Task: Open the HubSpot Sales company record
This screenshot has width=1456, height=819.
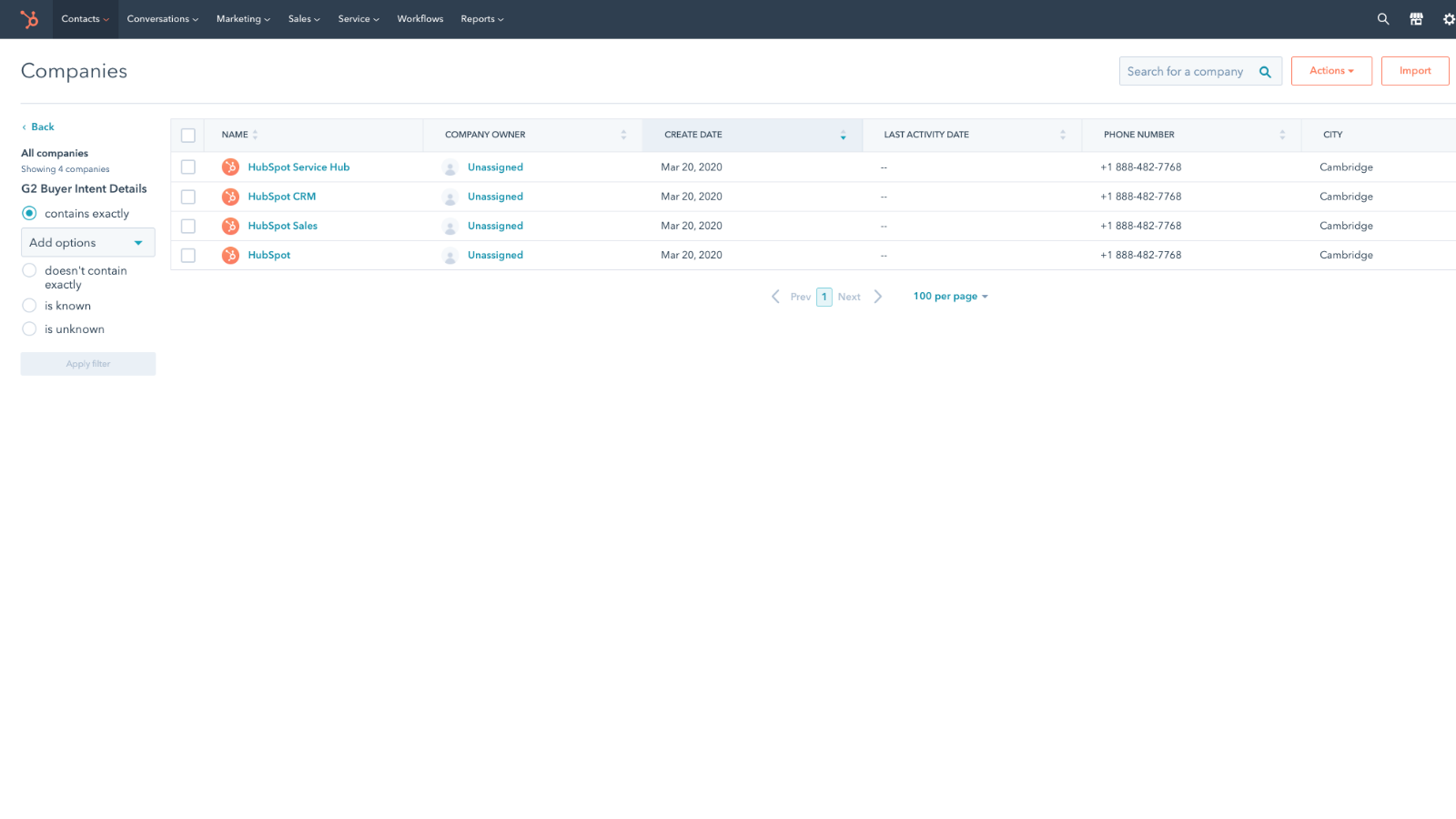Action: tap(283, 226)
